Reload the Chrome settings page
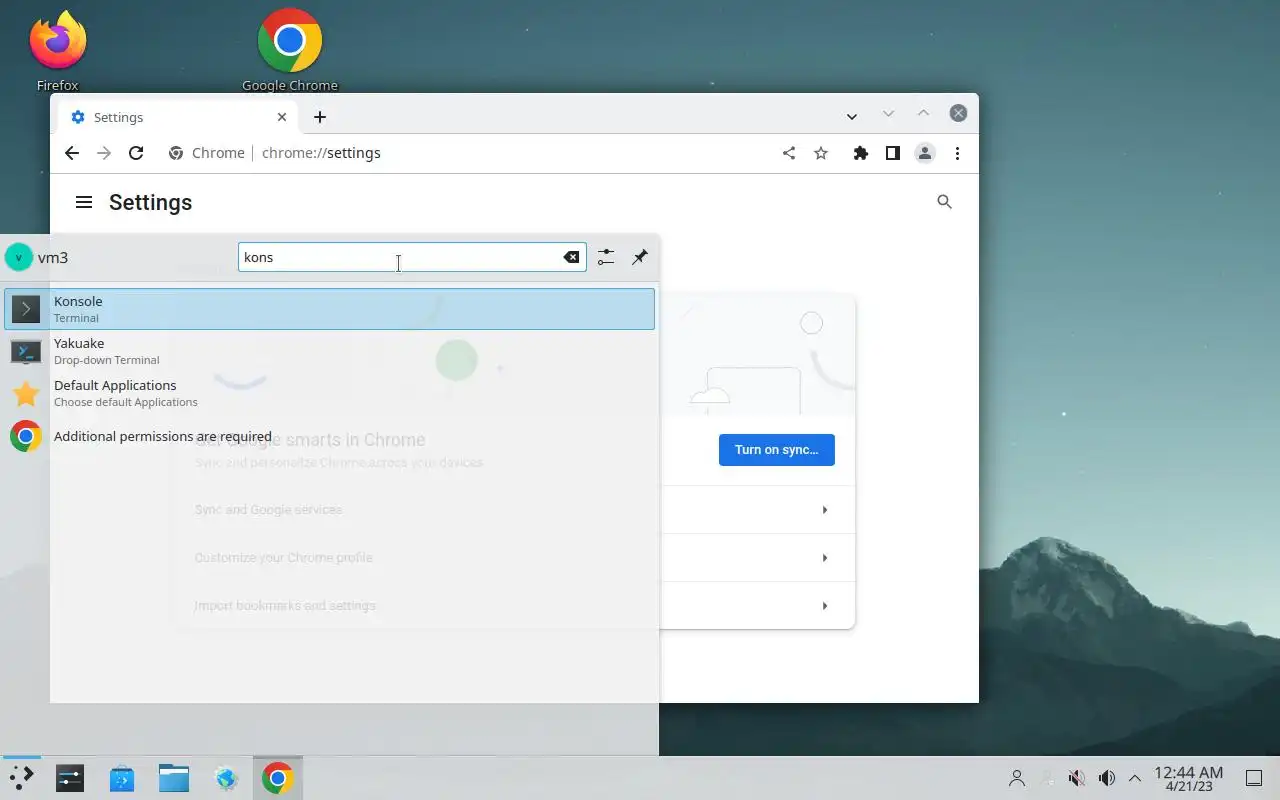Screen dimensions: 1280x800 coord(136,153)
